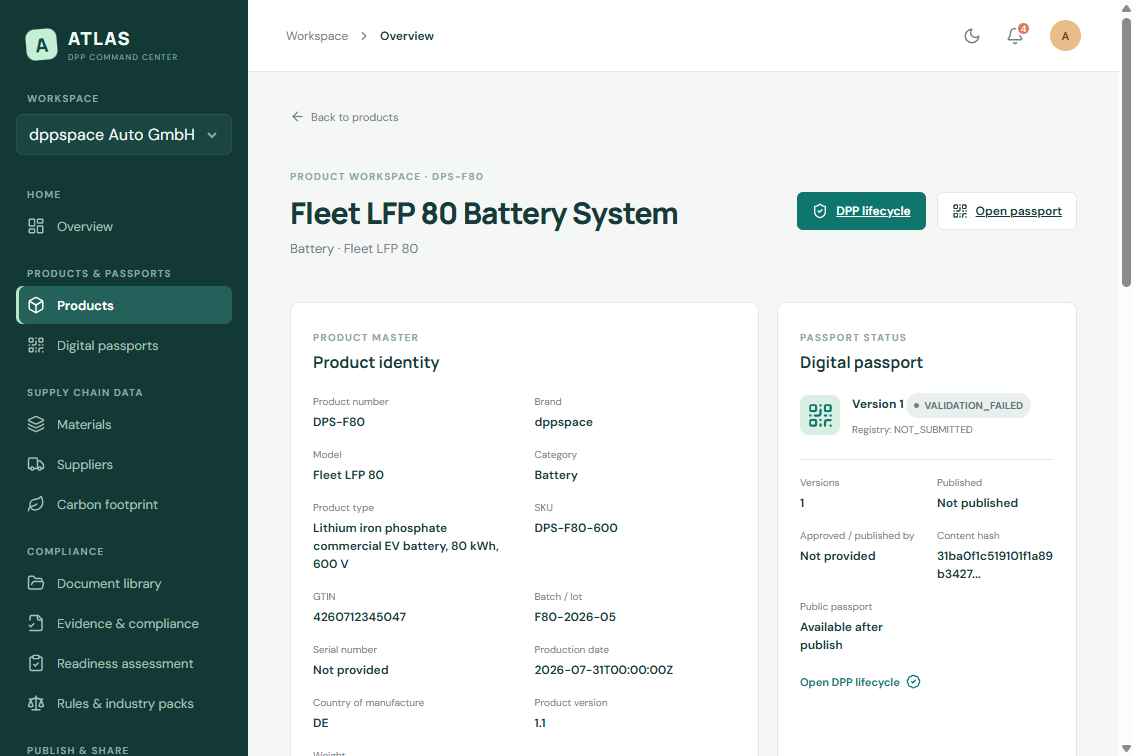The image size is (1134, 756).
Task: Click the Overview grid icon
Action: click(x=36, y=226)
